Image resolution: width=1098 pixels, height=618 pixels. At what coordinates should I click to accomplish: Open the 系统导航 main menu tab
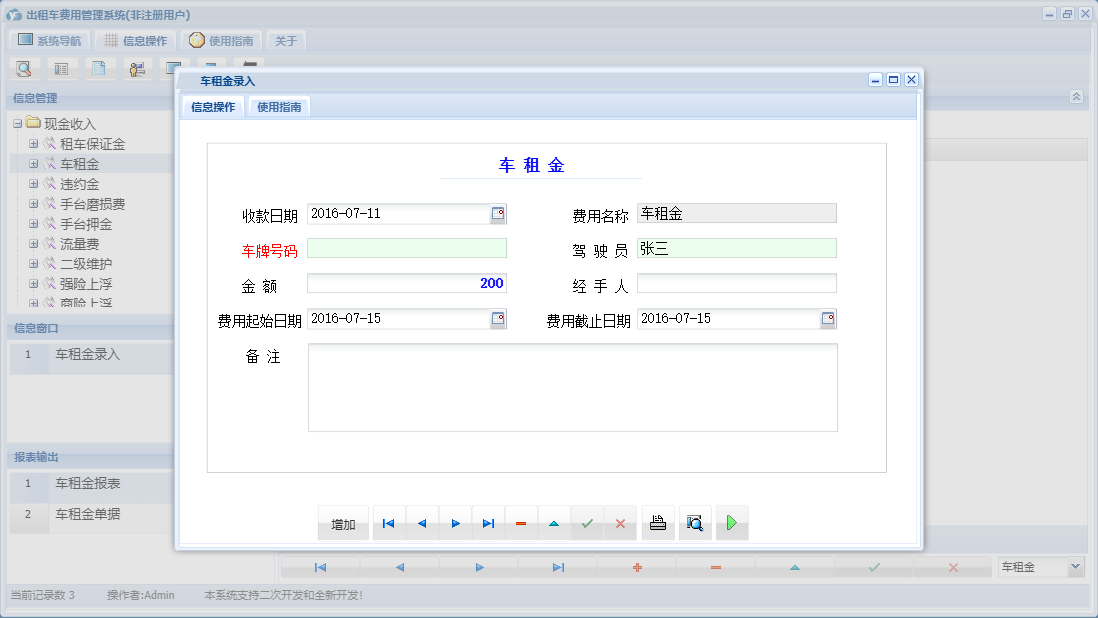(50, 41)
